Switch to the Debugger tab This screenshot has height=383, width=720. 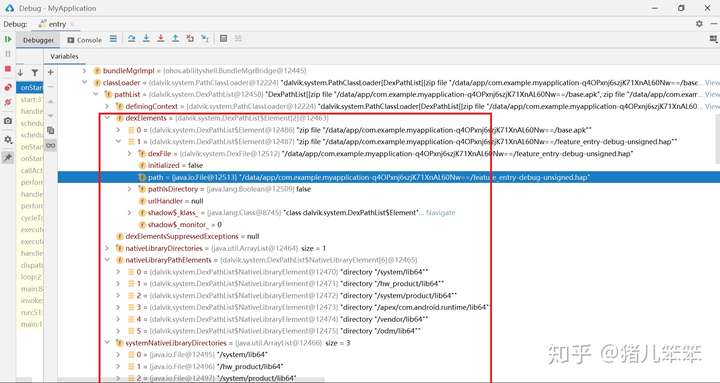click(x=38, y=40)
